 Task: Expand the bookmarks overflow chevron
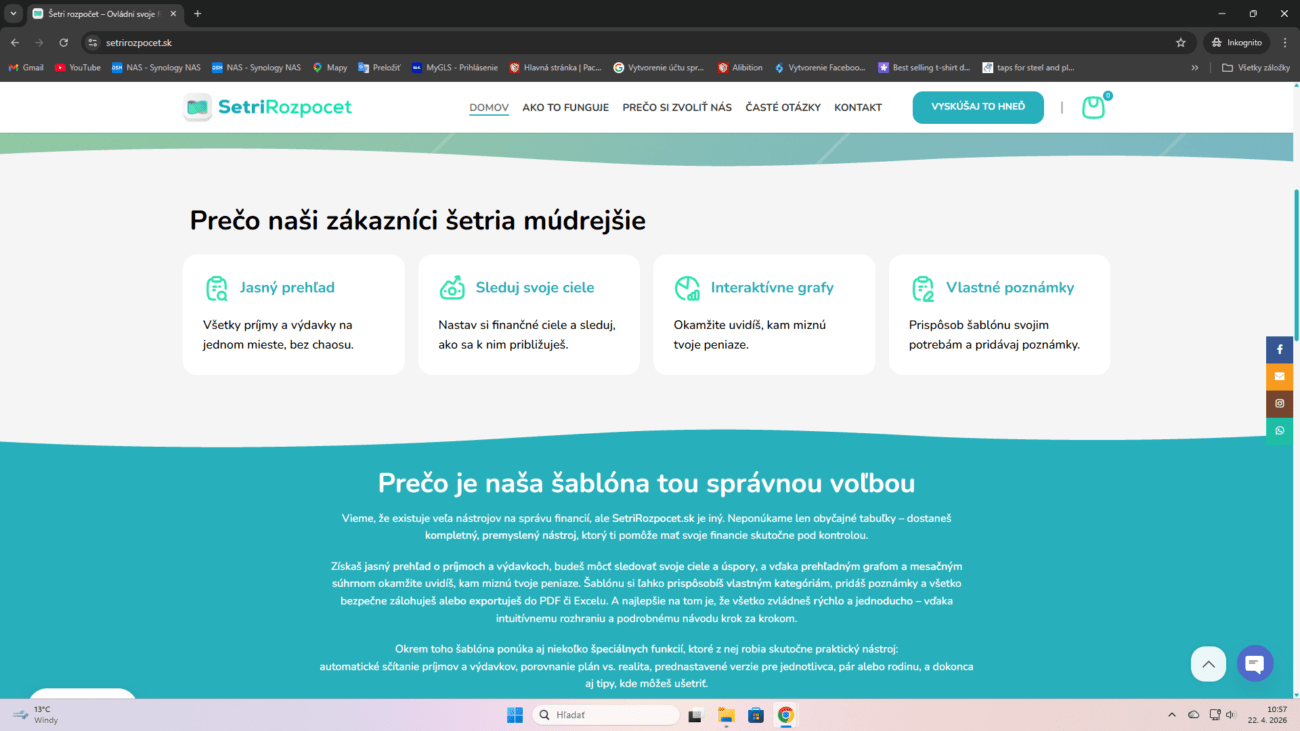pos(1194,67)
